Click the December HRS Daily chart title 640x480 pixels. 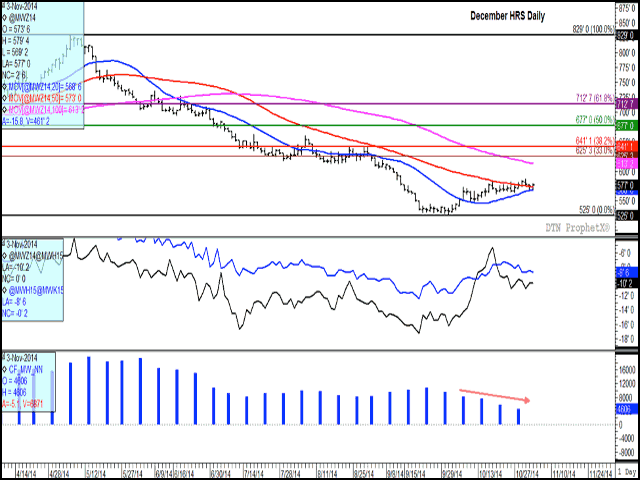(507, 16)
